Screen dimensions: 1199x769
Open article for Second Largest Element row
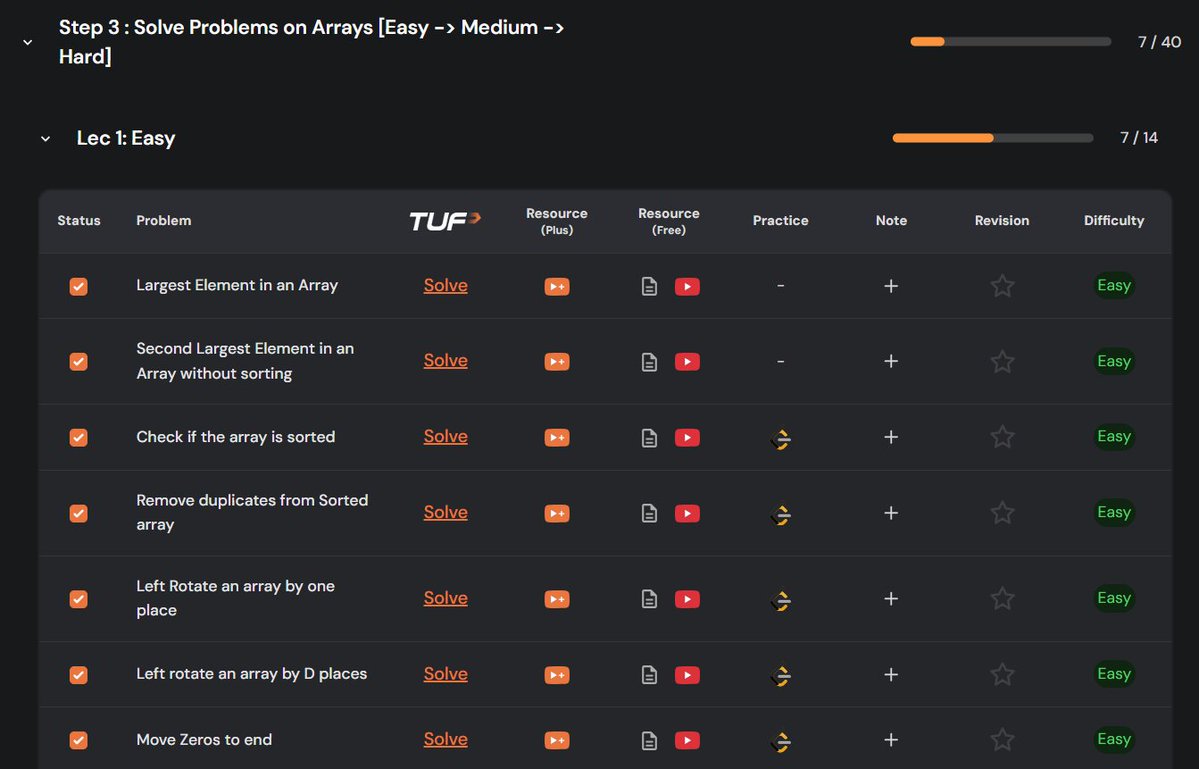(649, 362)
